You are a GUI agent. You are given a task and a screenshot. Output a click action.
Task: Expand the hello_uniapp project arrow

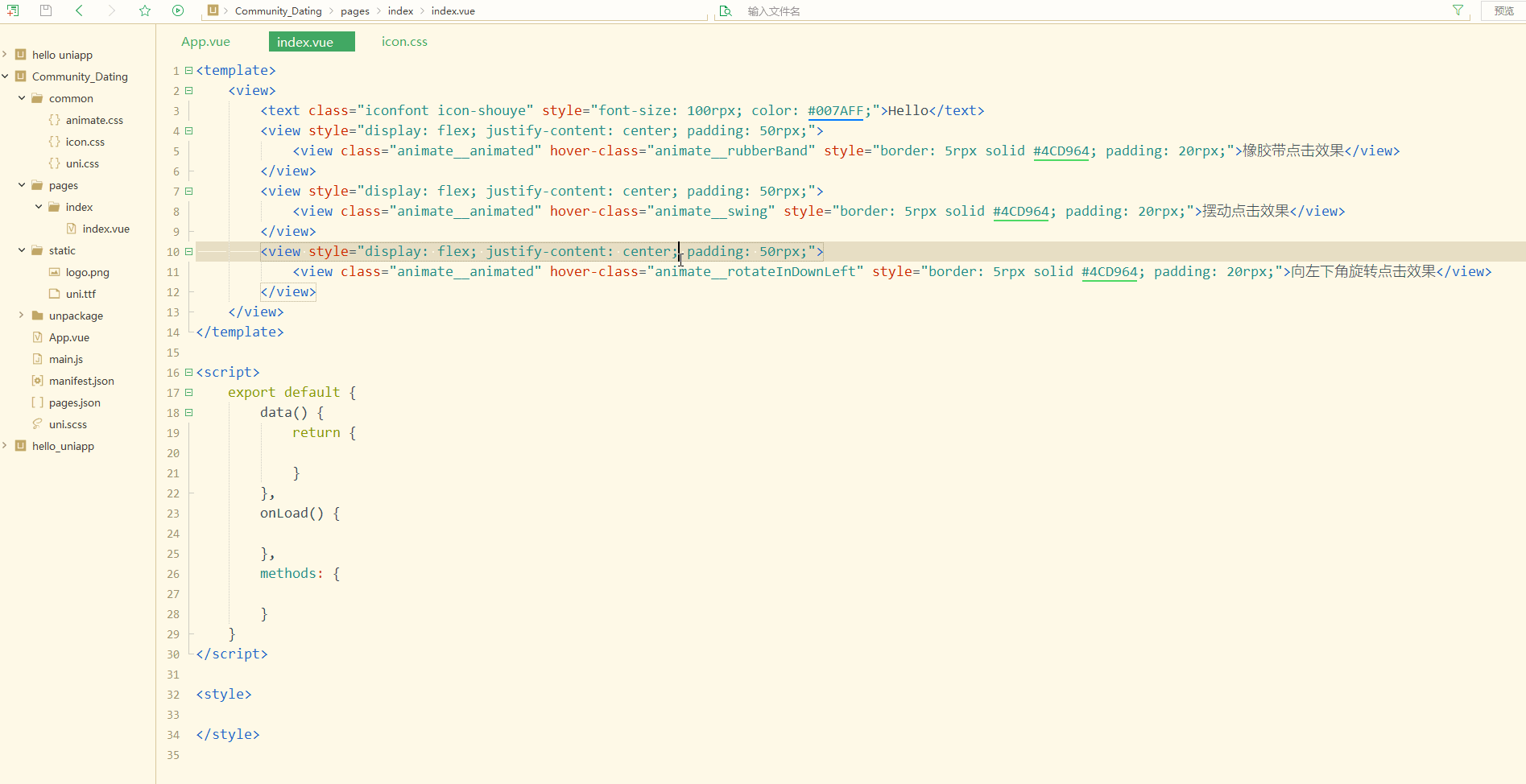(5, 446)
